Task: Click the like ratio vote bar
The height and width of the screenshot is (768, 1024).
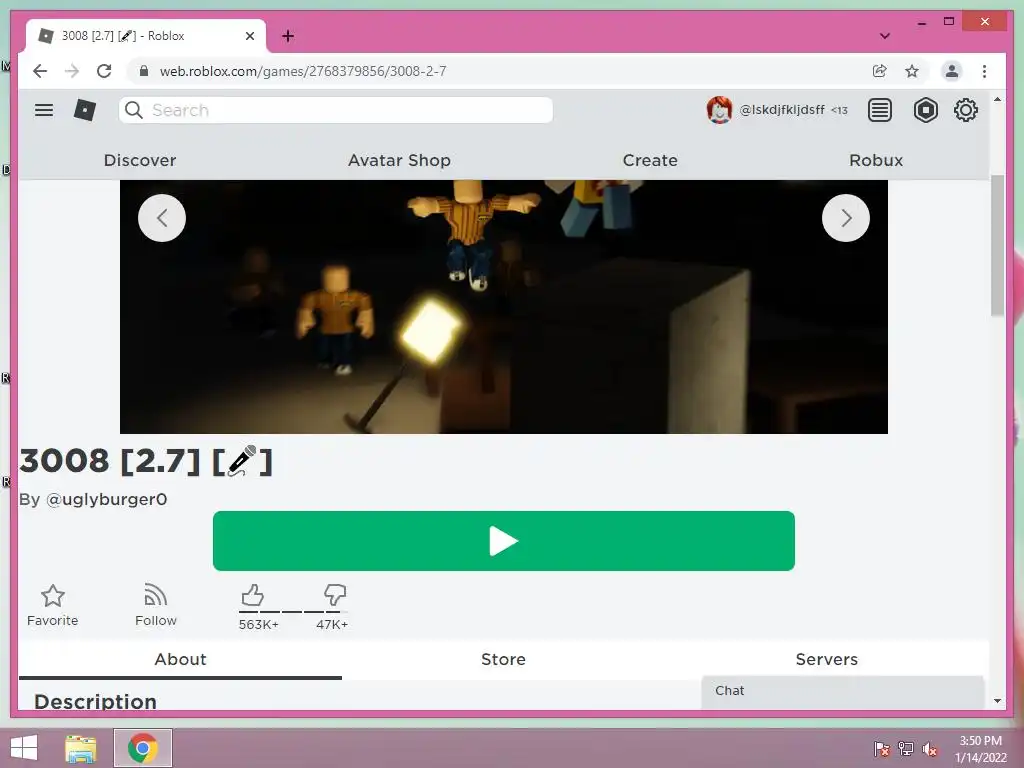Action: click(x=293, y=612)
